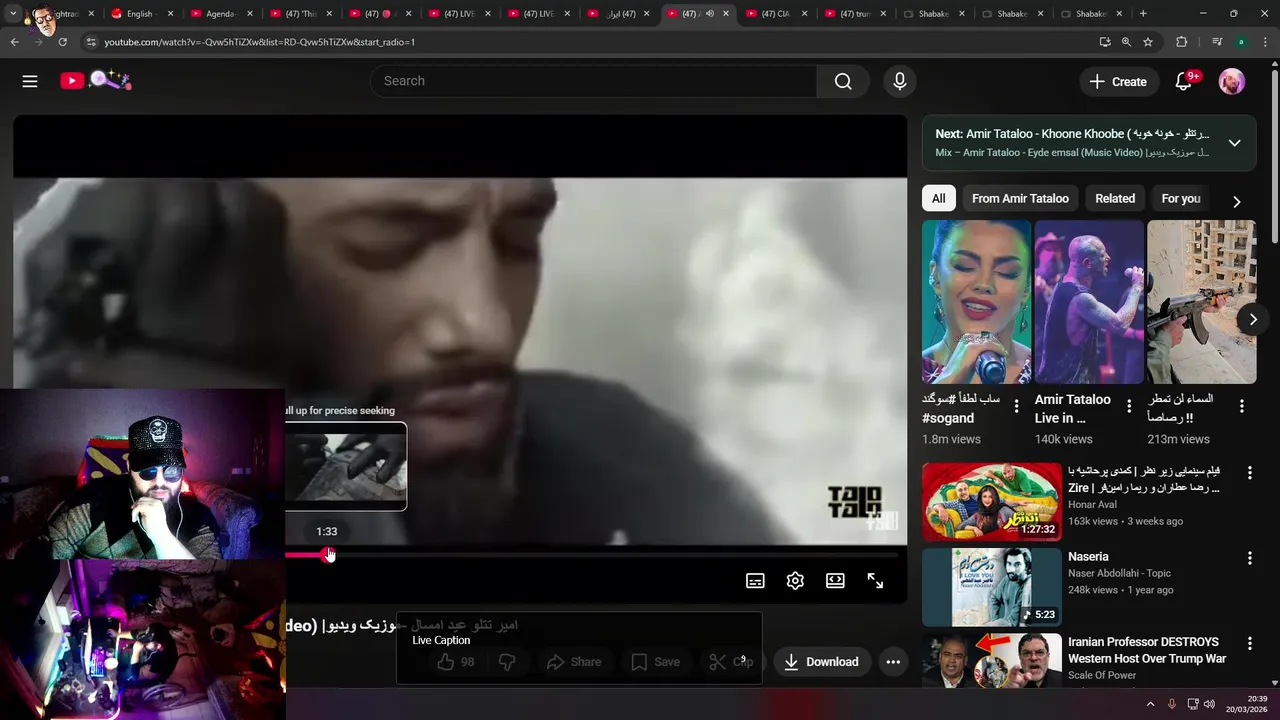Open the browser extensions puzzle icon
Viewport: 1280px width, 720px height.
coord(1182,42)
